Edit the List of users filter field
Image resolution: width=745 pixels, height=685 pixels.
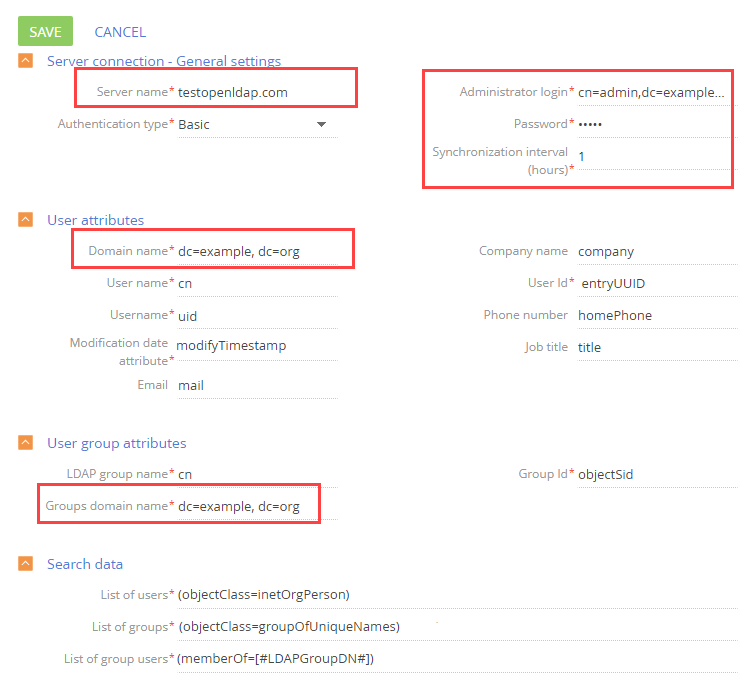pos(458,595)
